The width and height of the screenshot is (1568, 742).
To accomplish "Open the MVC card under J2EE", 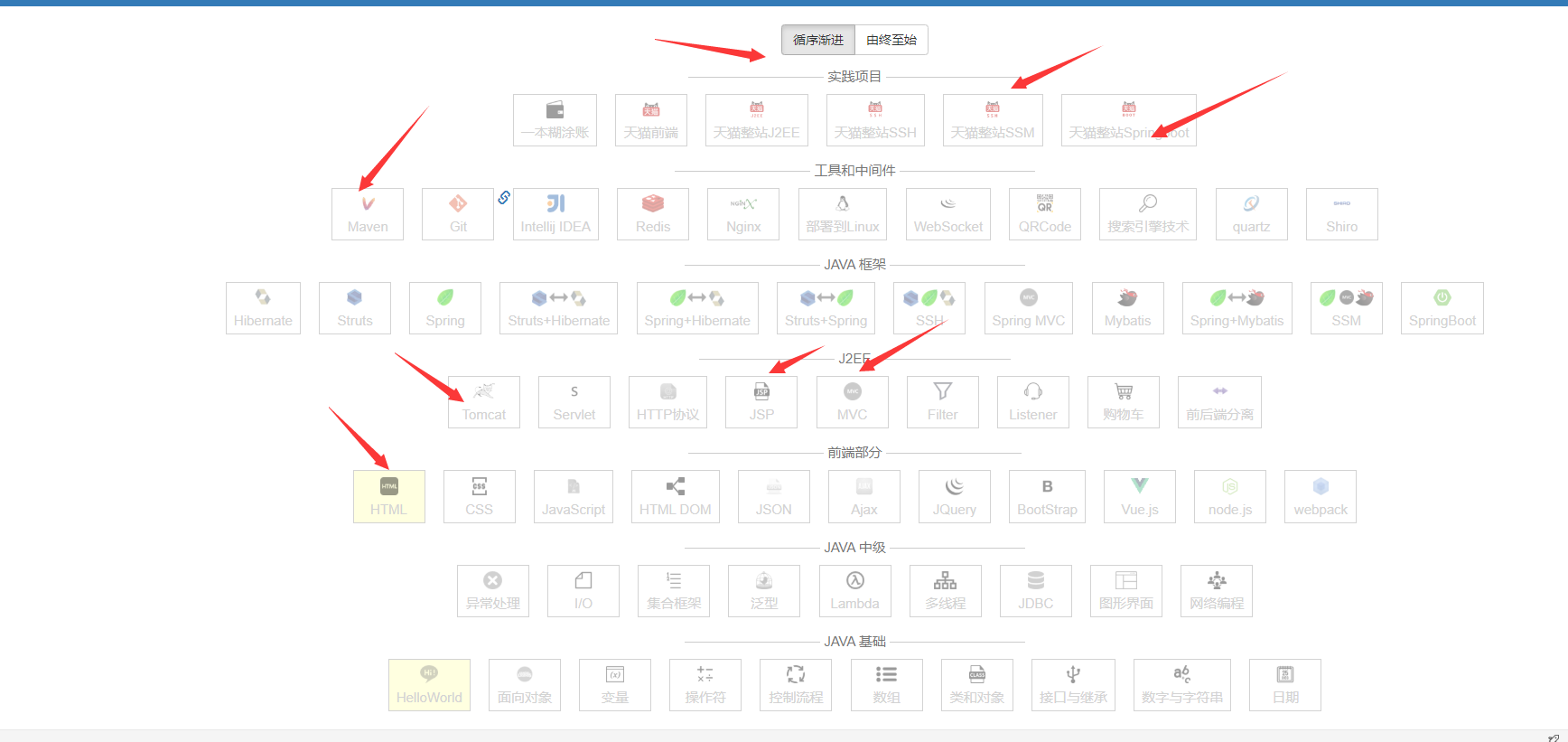I will [853, 402].
